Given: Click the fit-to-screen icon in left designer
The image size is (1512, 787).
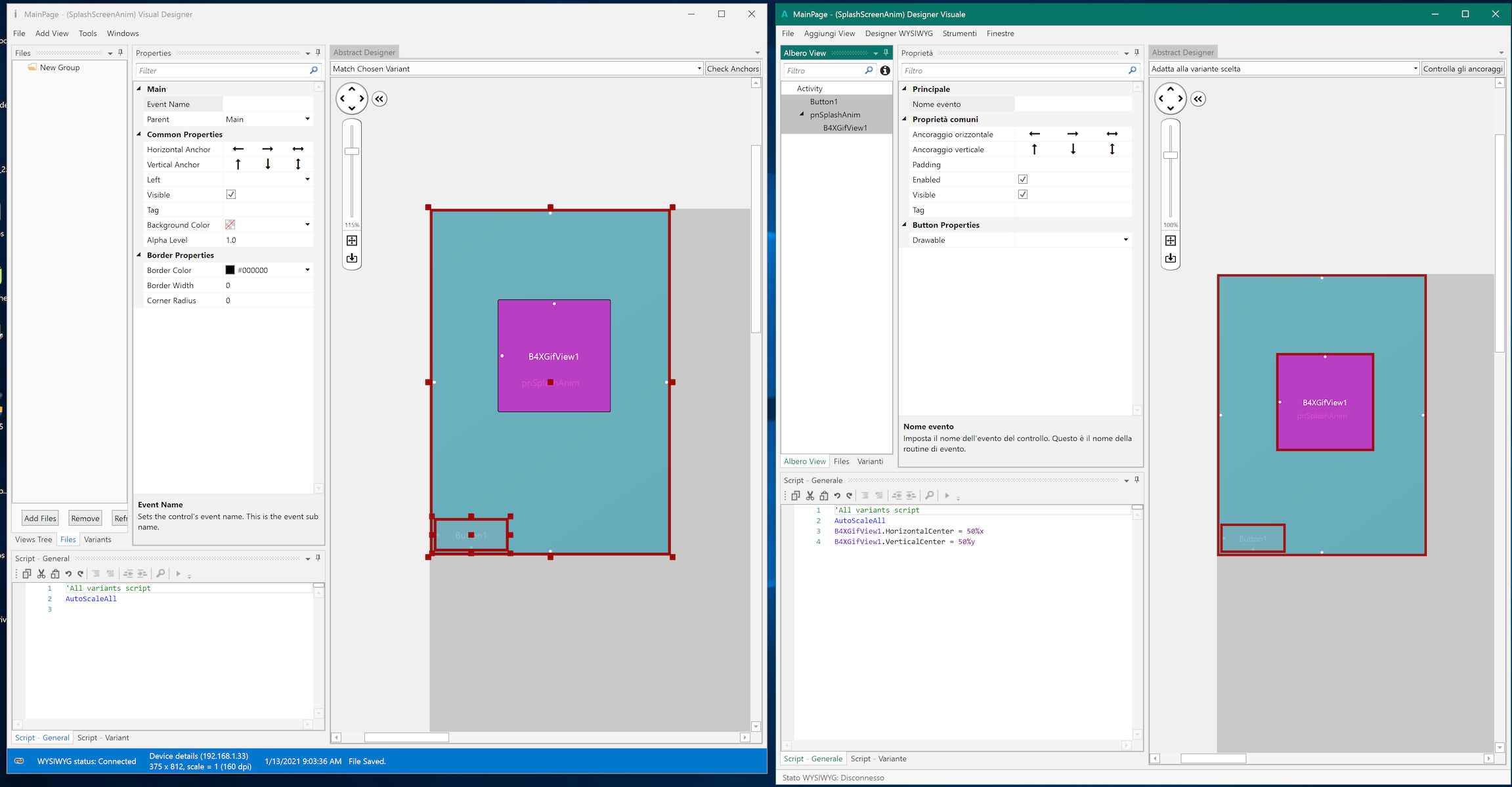Looking at the screenshot, I should 352,241.
